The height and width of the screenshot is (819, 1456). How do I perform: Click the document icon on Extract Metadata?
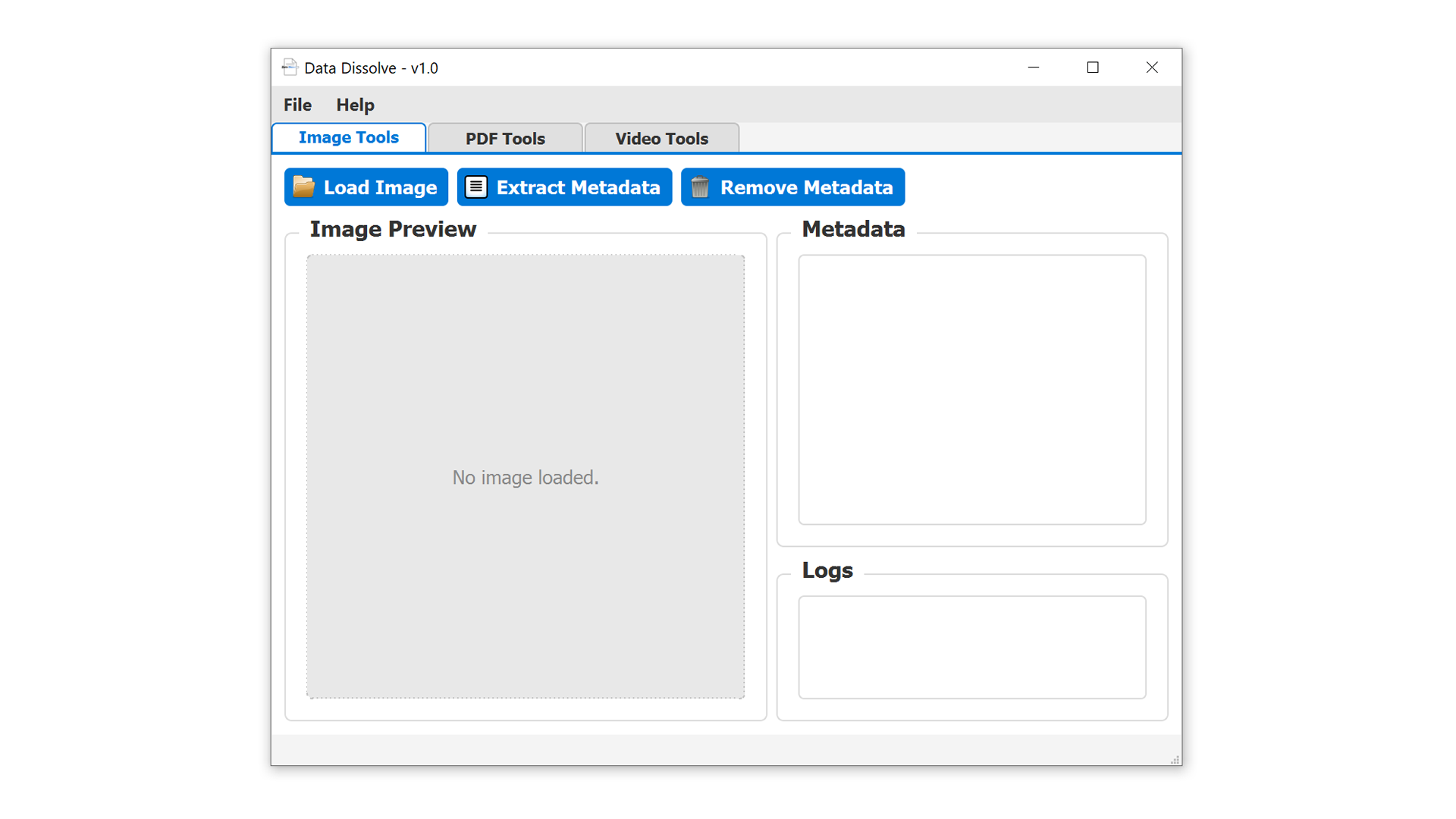click(x=476, y=187)
